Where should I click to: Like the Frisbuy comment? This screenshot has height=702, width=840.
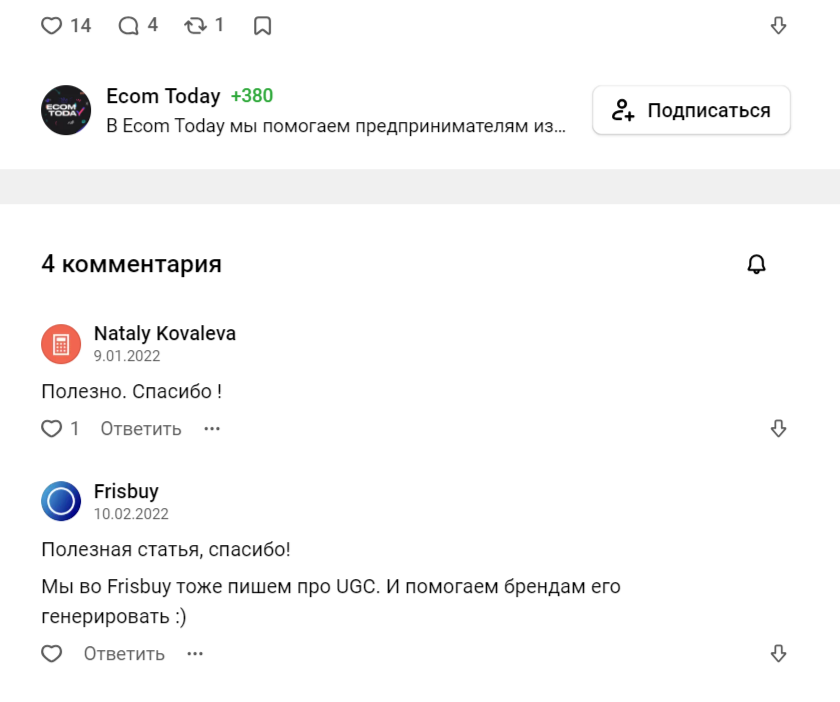[52, 654]
